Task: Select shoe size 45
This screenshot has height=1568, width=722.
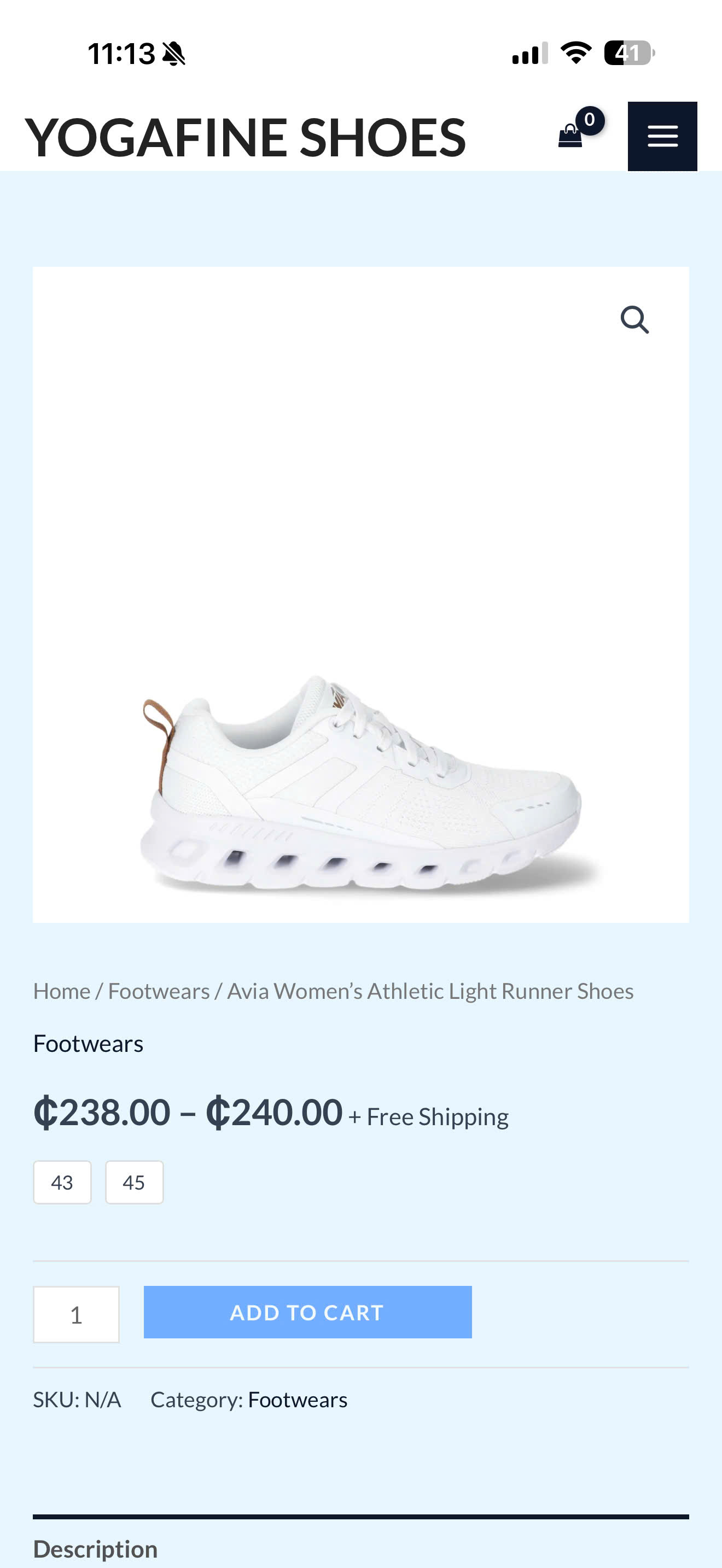Action: point(134,1182)
